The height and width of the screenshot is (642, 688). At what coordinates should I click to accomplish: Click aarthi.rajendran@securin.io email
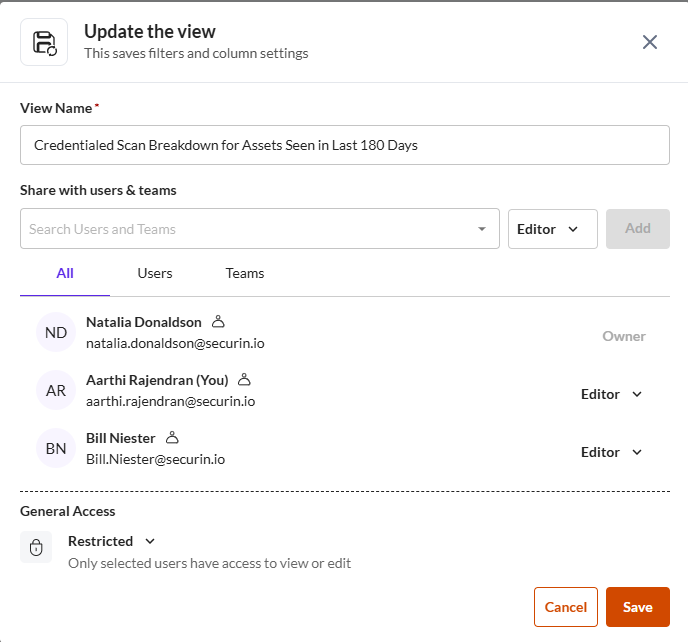tap(170, 401)
